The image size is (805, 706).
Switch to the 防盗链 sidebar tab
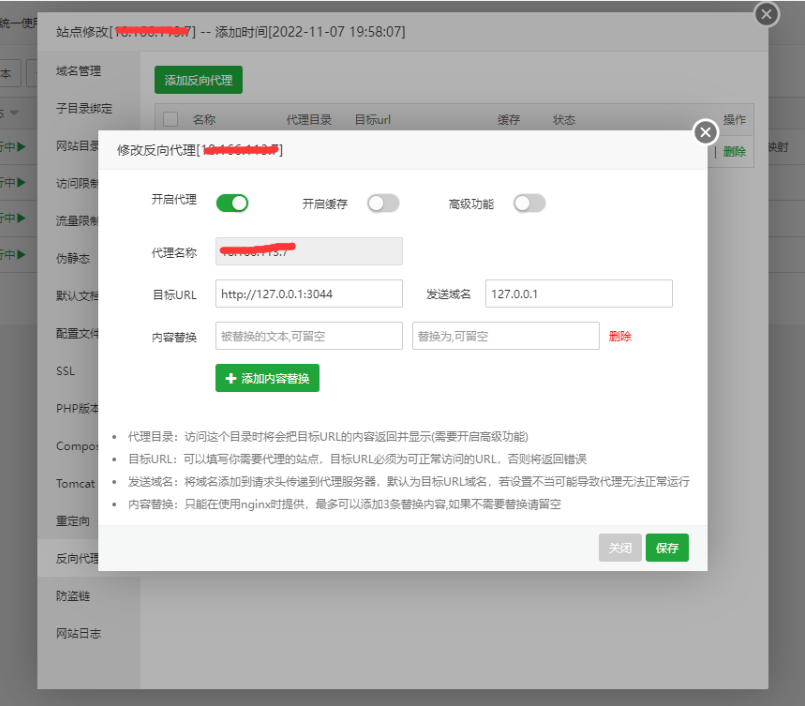(73, 596)
